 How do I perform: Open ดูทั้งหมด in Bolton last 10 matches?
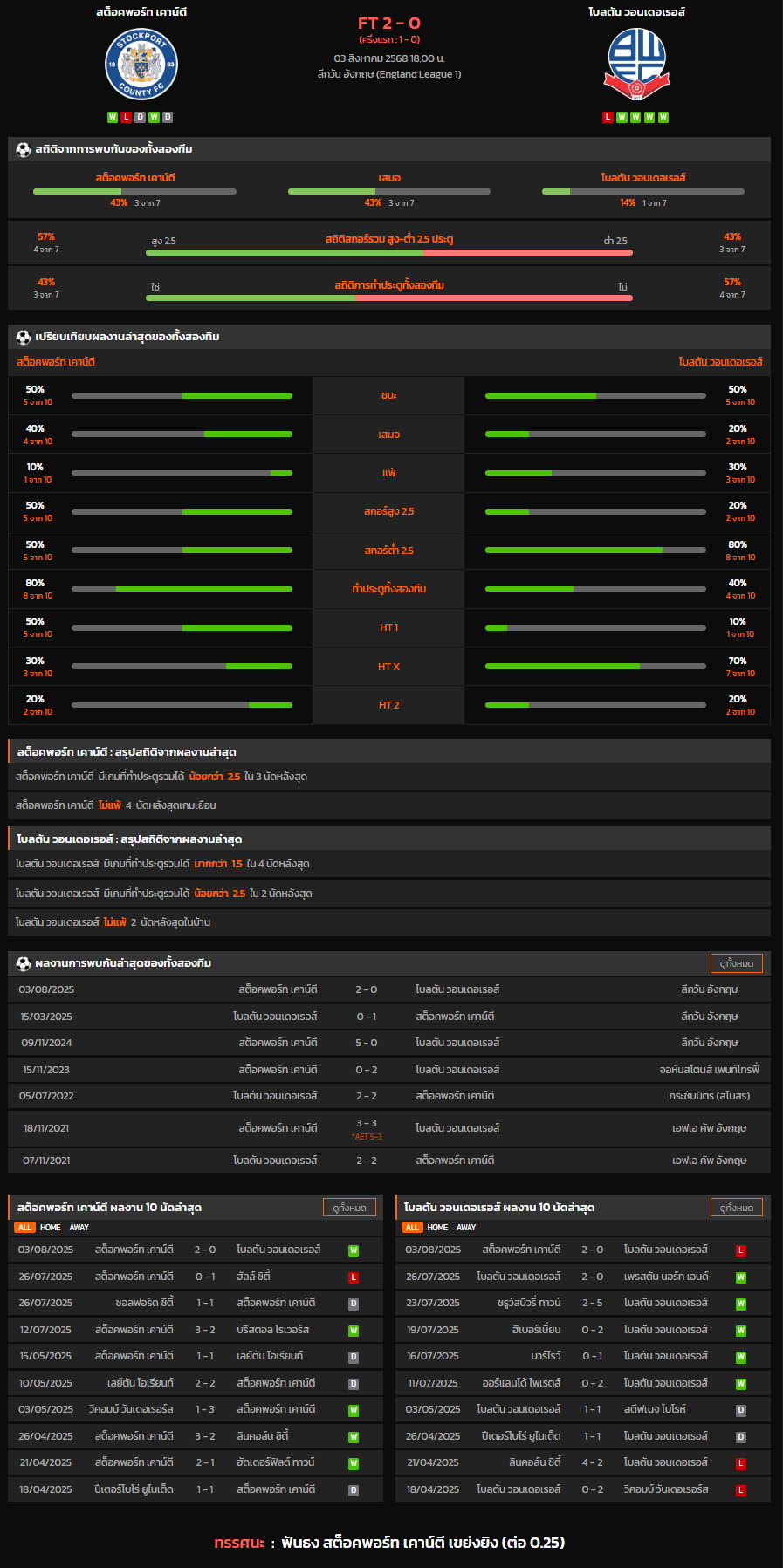click(737, 1208)
